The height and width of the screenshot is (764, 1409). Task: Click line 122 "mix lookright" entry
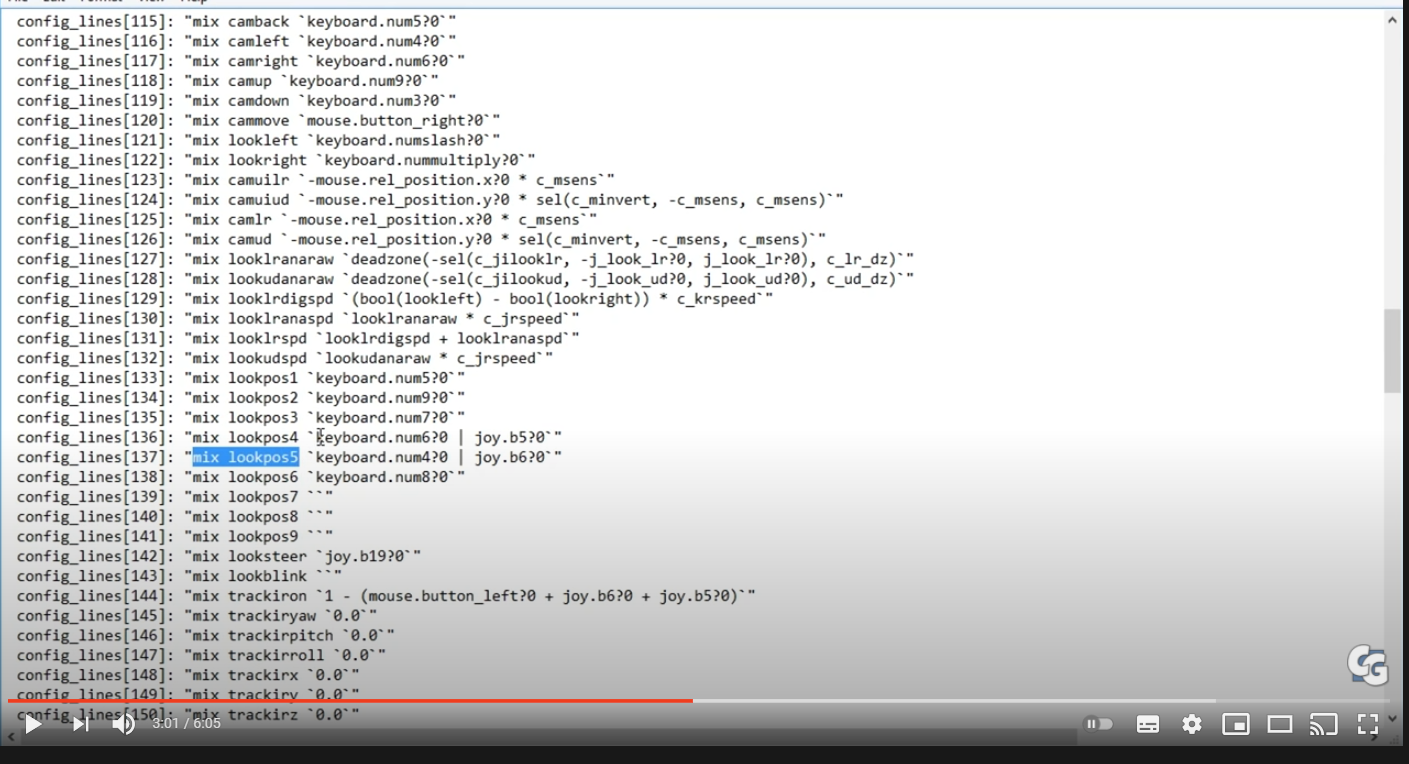[276, 160]
